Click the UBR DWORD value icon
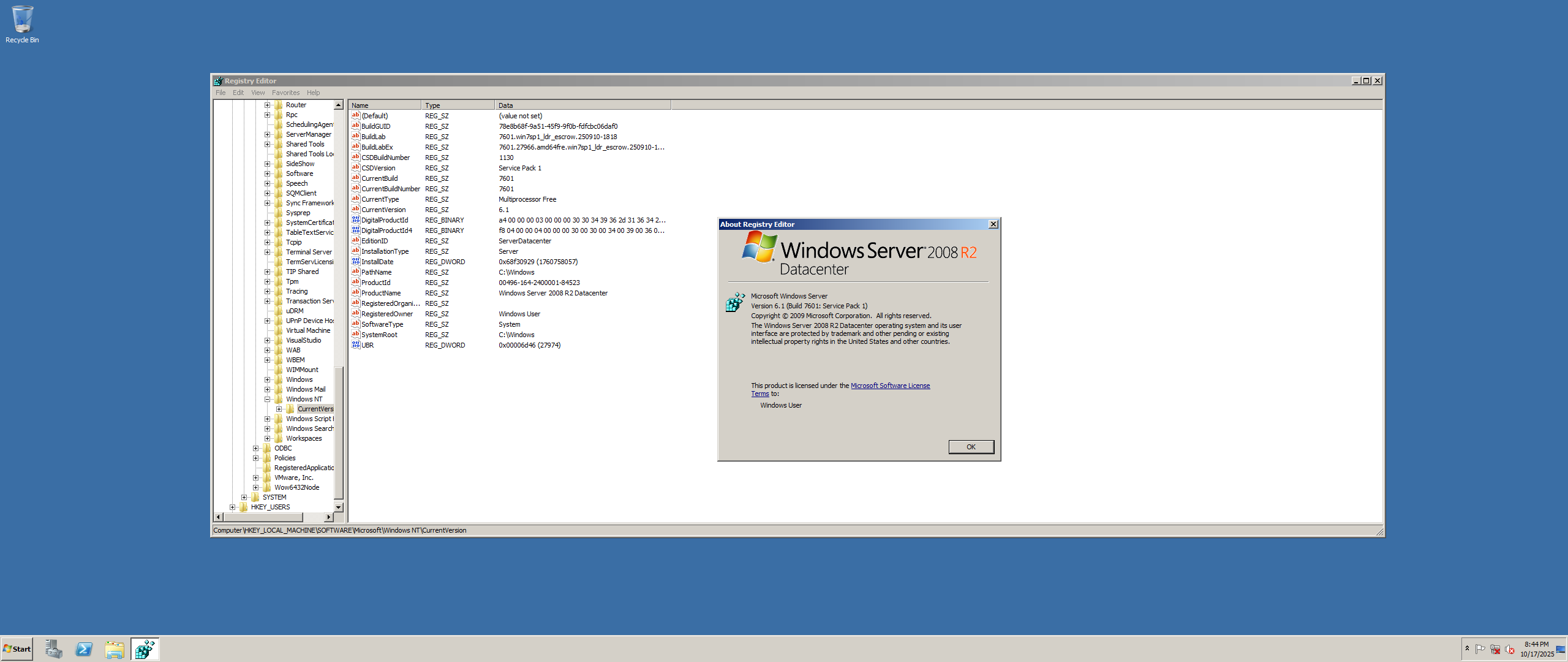The height and width of the screenshot is (662, 1568). click(x=355, y=345)
